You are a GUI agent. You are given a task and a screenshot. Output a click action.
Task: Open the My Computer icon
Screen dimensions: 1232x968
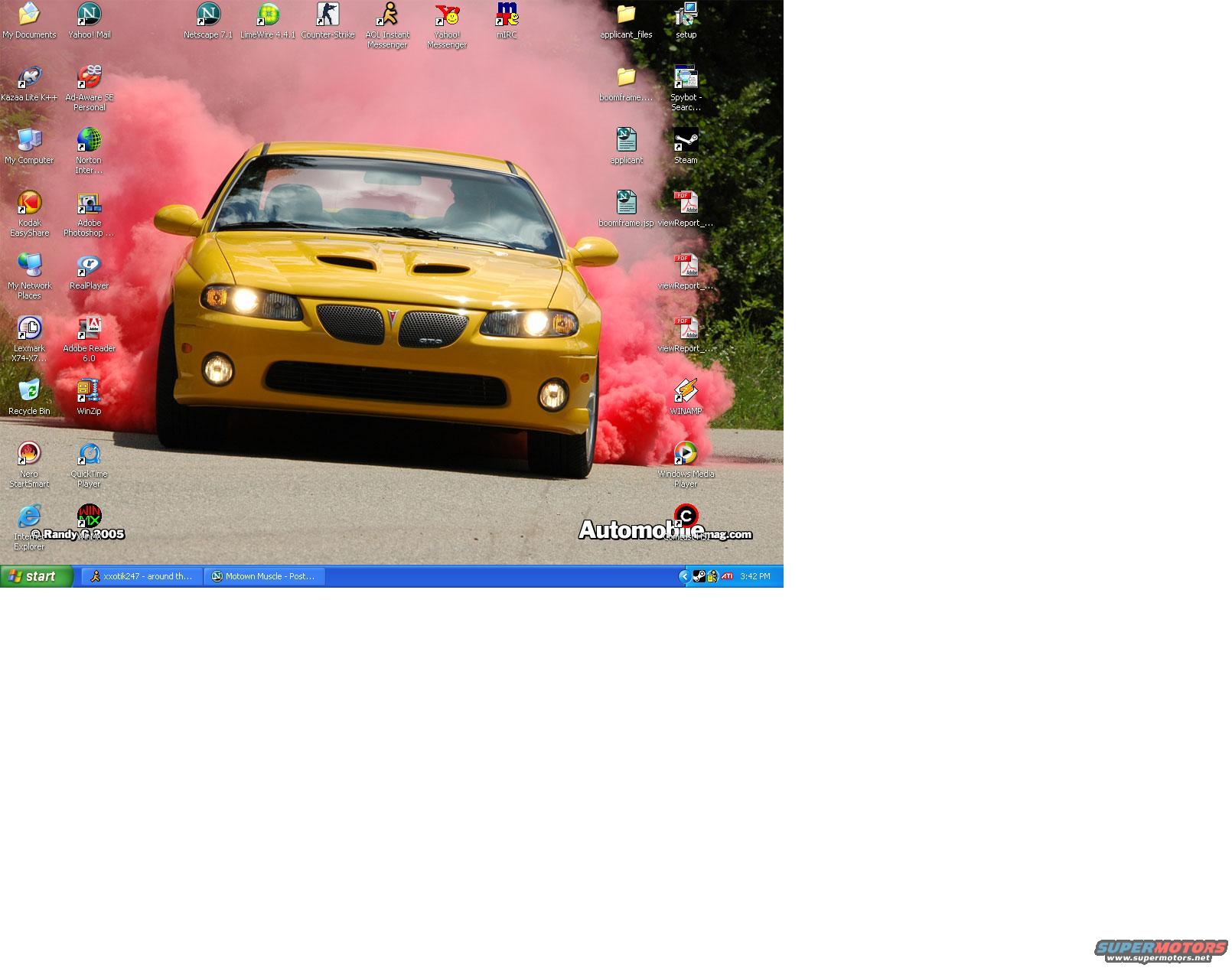[x=29, y=146]
